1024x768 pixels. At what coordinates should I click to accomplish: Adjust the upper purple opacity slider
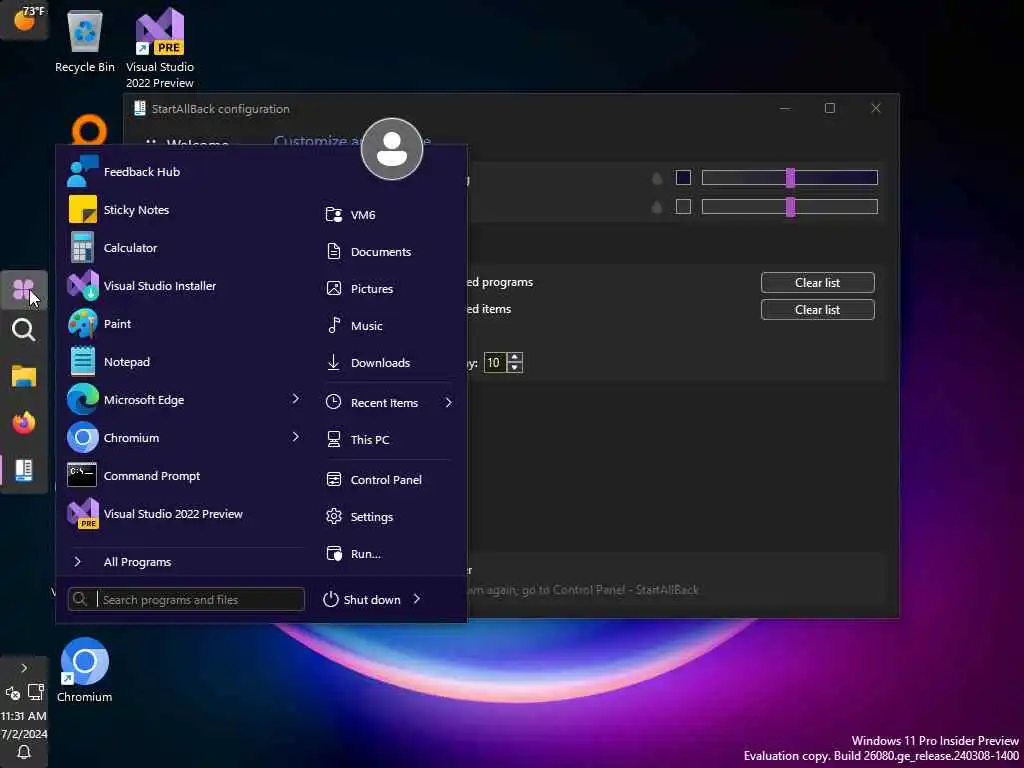coord(790,177)
